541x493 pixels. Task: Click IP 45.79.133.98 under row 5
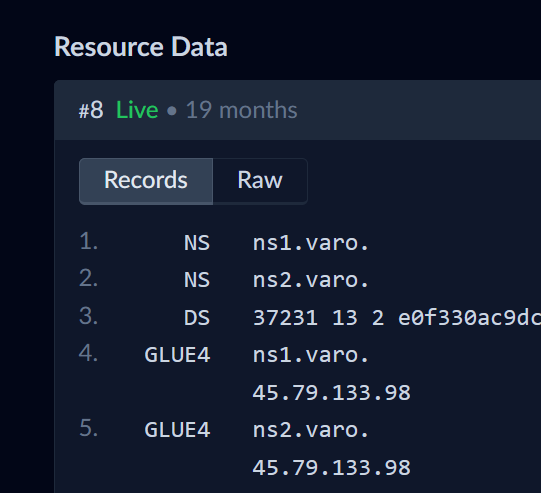332,468
